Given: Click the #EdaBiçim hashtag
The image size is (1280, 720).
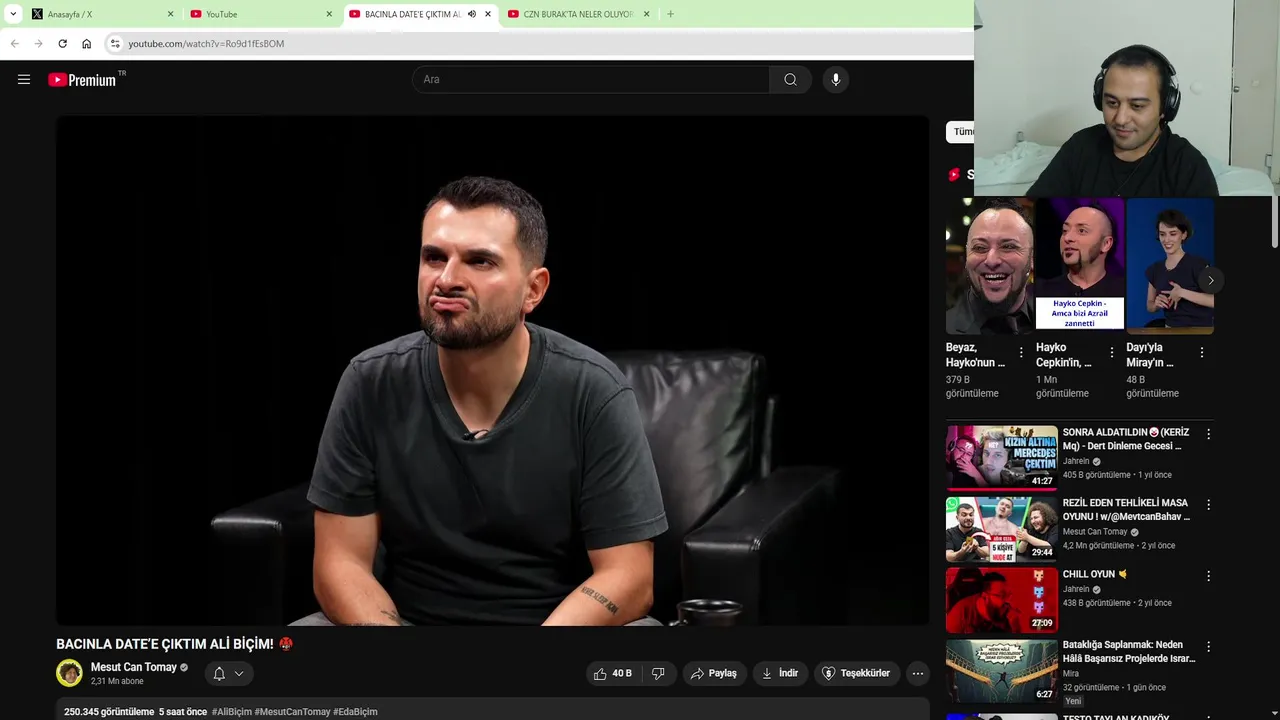Looking at the screenshot, I should (x=355, y=712).
